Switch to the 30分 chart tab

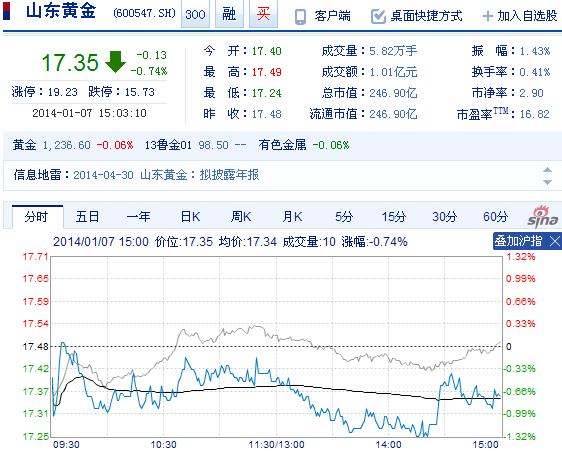(x=445, y=217)
